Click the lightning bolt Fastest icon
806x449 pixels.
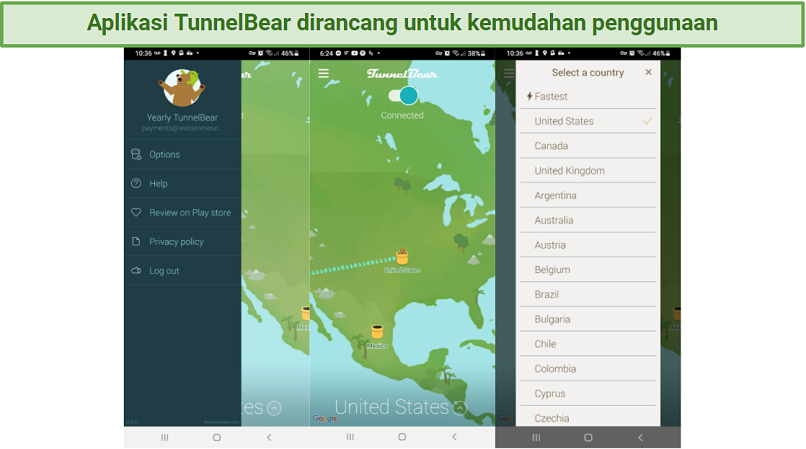pyautogui.click(x=529, y=96)
